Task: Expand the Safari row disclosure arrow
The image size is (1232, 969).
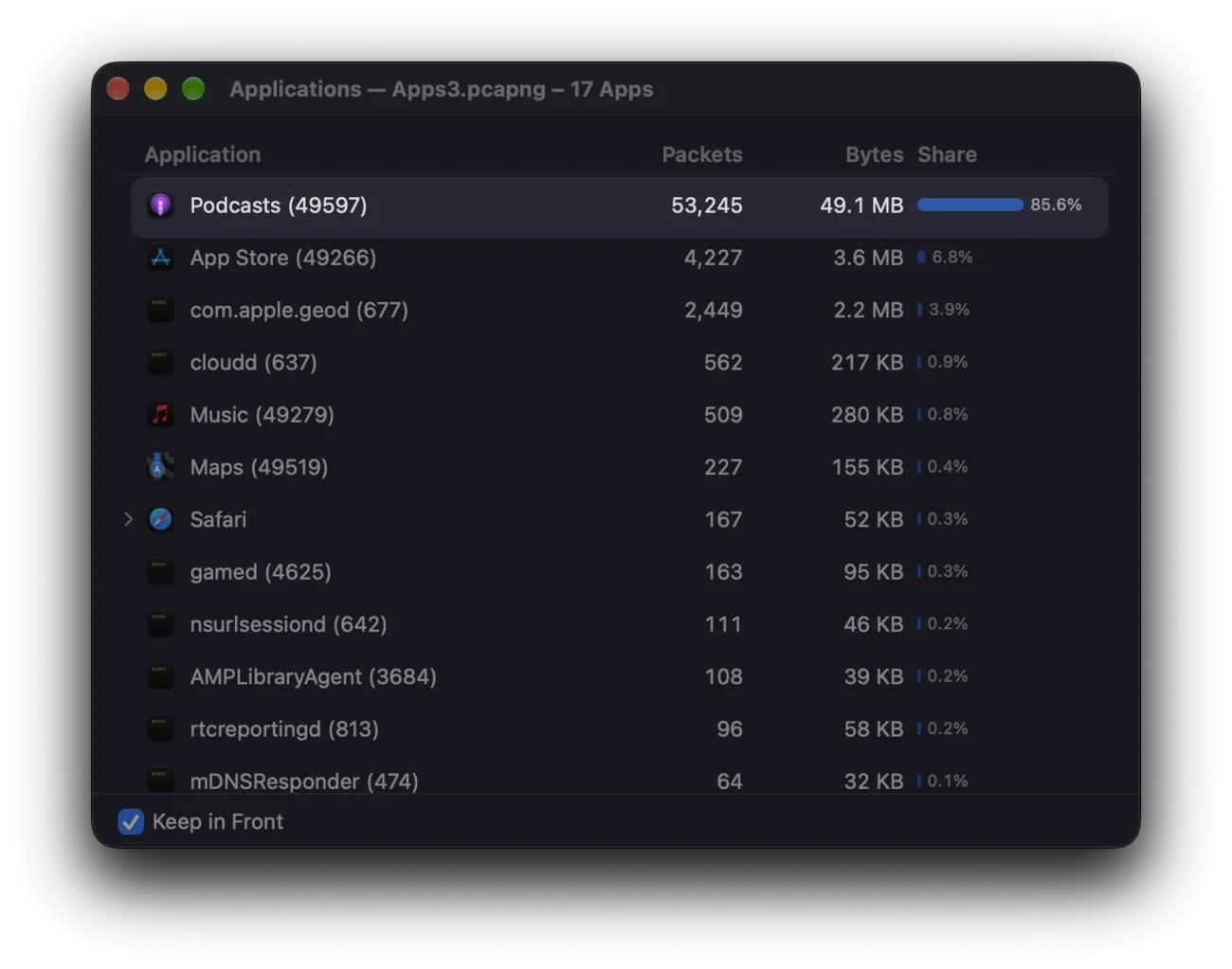Action: pos(128,519)
